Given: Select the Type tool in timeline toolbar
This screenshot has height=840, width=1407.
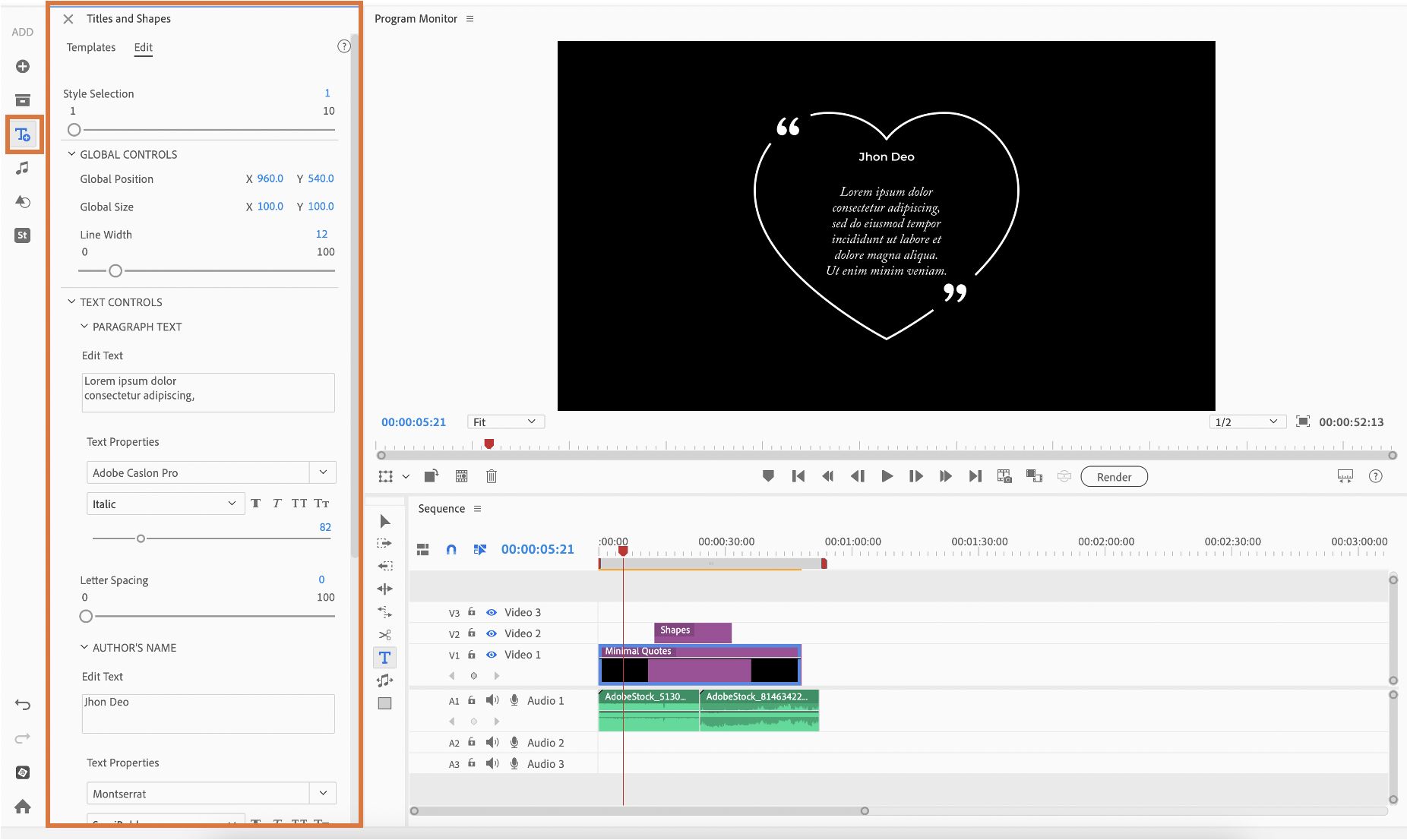Looking at the screenshot, I should (x=385, y=658).
